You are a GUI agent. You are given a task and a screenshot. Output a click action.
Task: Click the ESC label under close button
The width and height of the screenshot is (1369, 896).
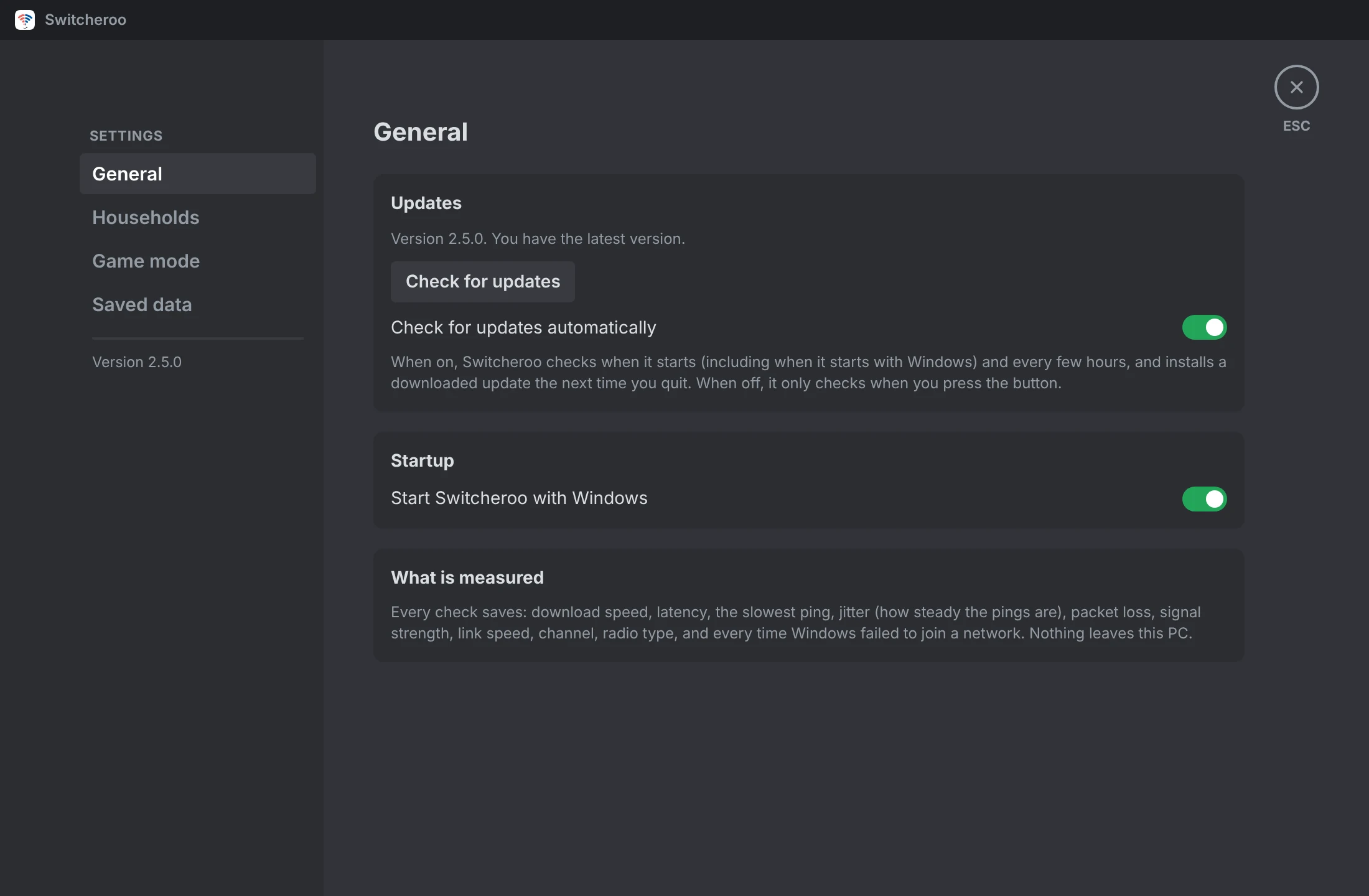click(x=1296, y=126)
